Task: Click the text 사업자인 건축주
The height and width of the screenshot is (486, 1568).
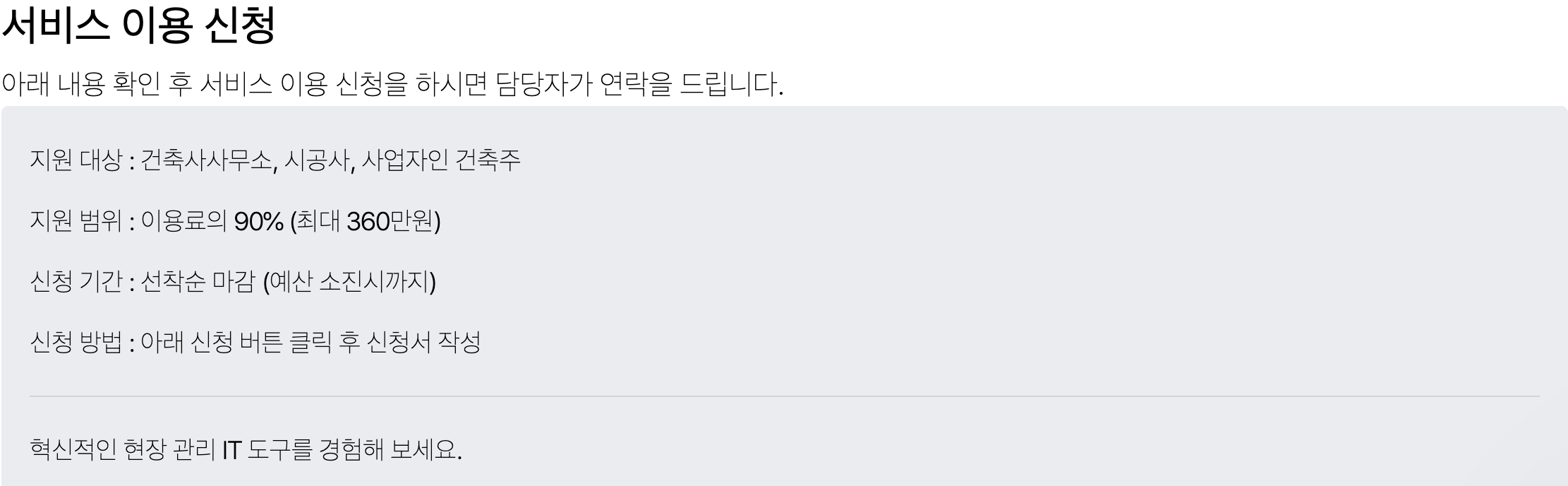Action: click(441, 160)
